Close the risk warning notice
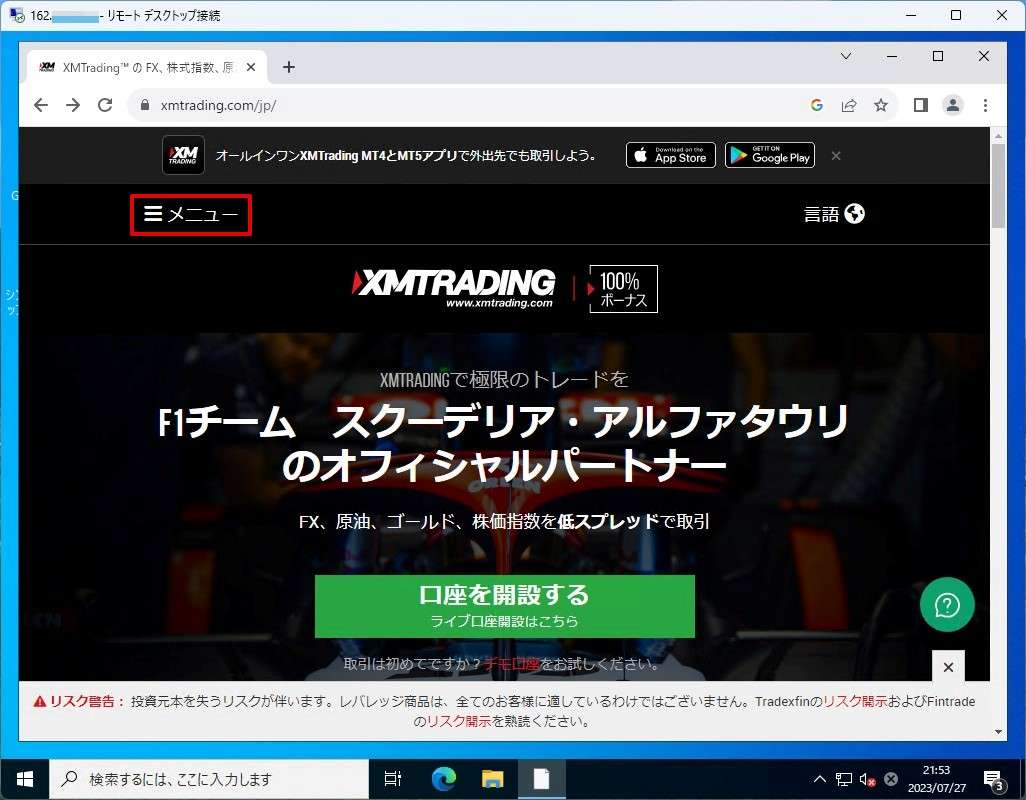Image resolution: width=1026 pixels, height=800 pixels. coord(948,667)
